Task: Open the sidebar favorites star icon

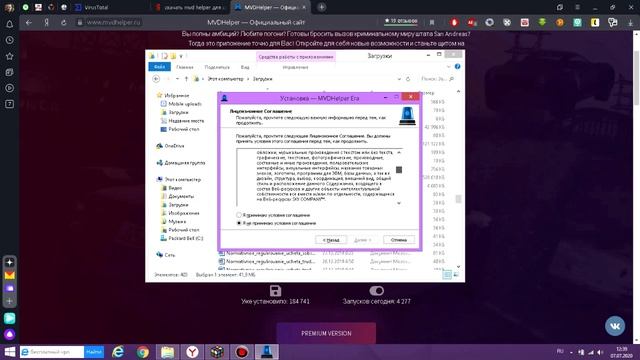Action: [x=9, y=56]
